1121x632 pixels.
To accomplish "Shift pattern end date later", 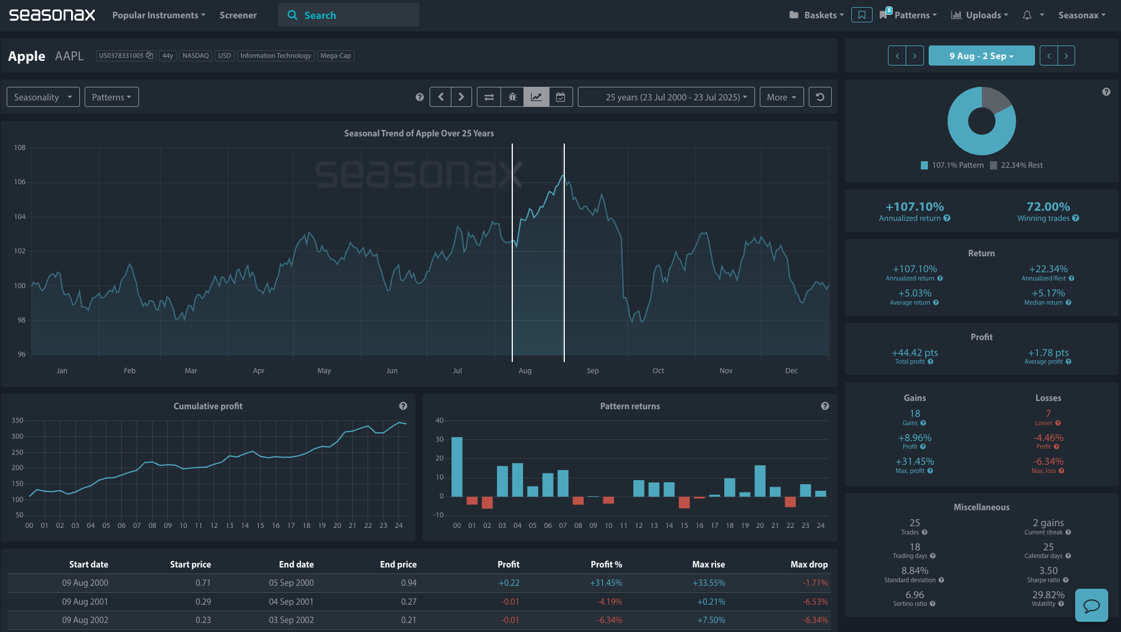I will (1066, 56).
